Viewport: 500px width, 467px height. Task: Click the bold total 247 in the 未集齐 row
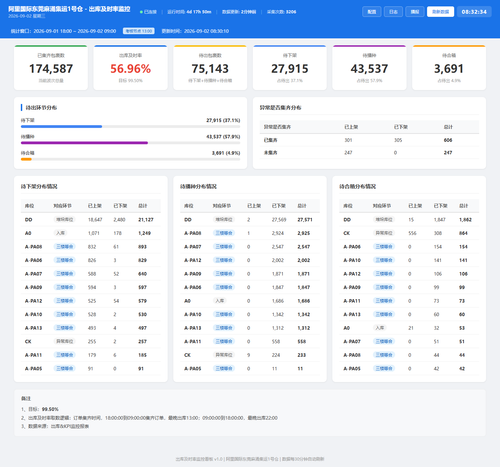point(448,153)
